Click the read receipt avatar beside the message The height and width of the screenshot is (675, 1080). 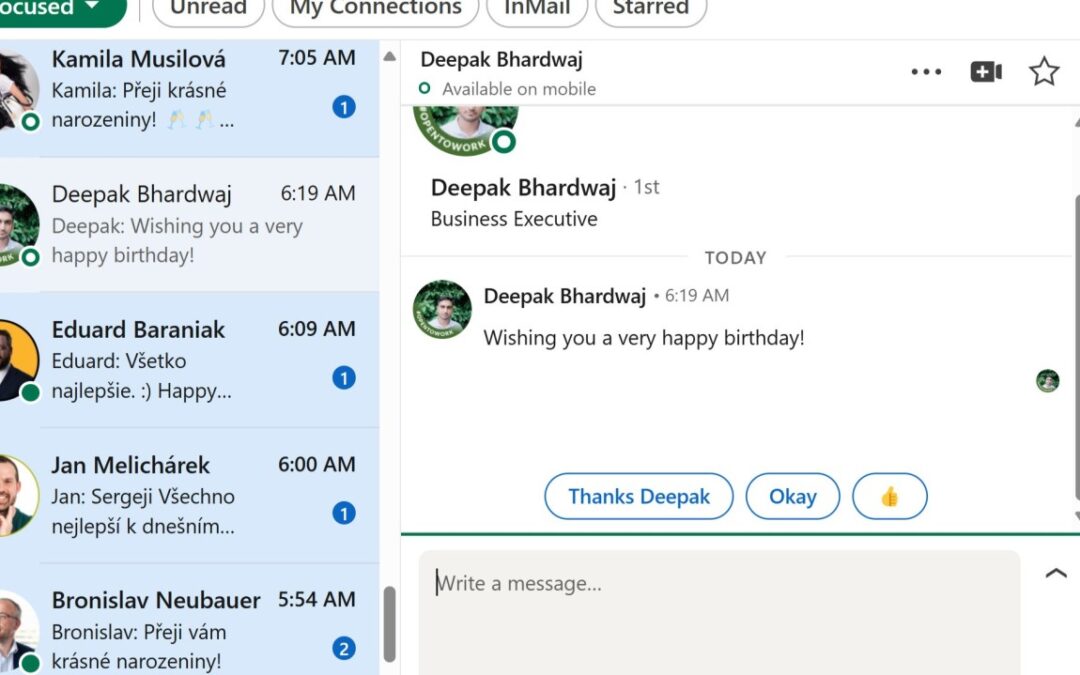[x=1047, y=380]
